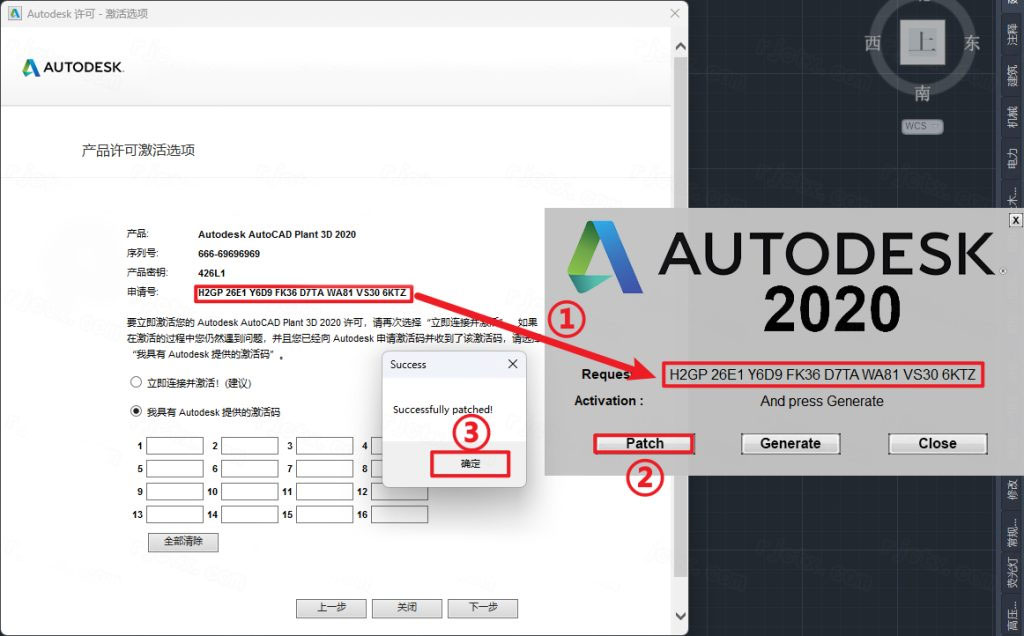The width and height of the screenshot is (1024, 636).
Task: Click the Activation field reading And press Generate
Action: tap(822, 401)
